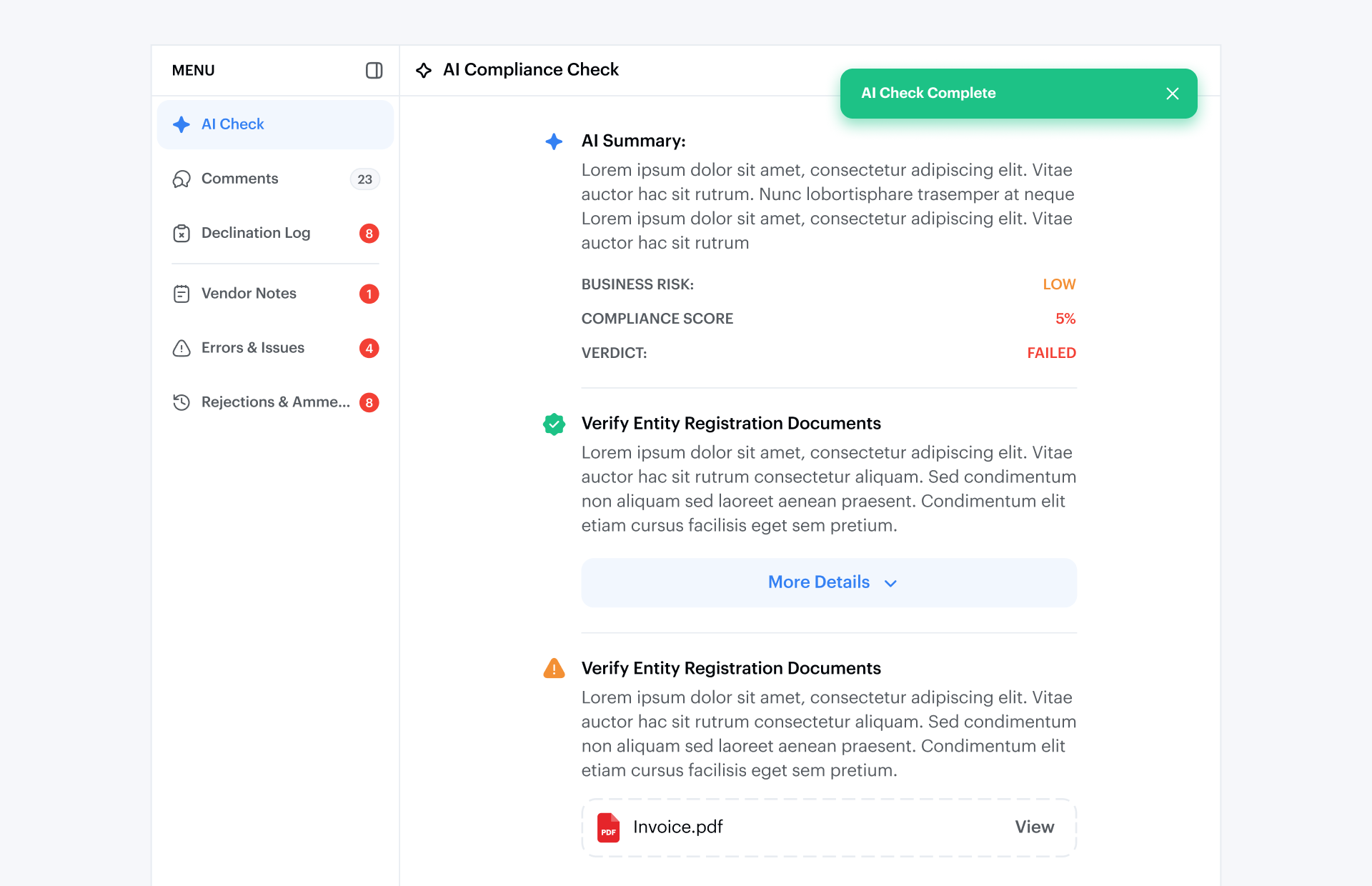
Task: Click the Declination Log clipboard icon
Action: 182,233
